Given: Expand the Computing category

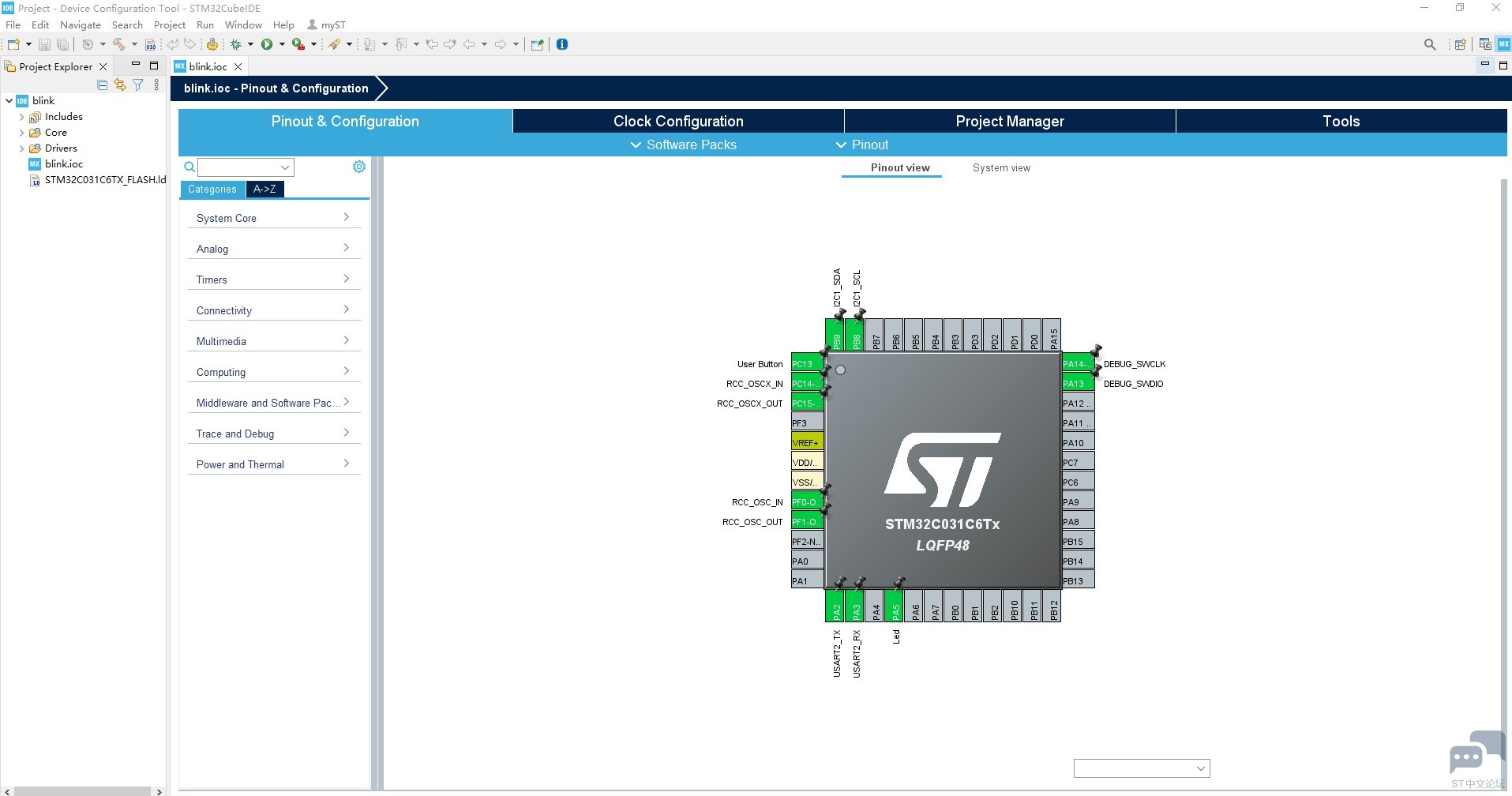Looking at the screenshot, I should 274,372.
